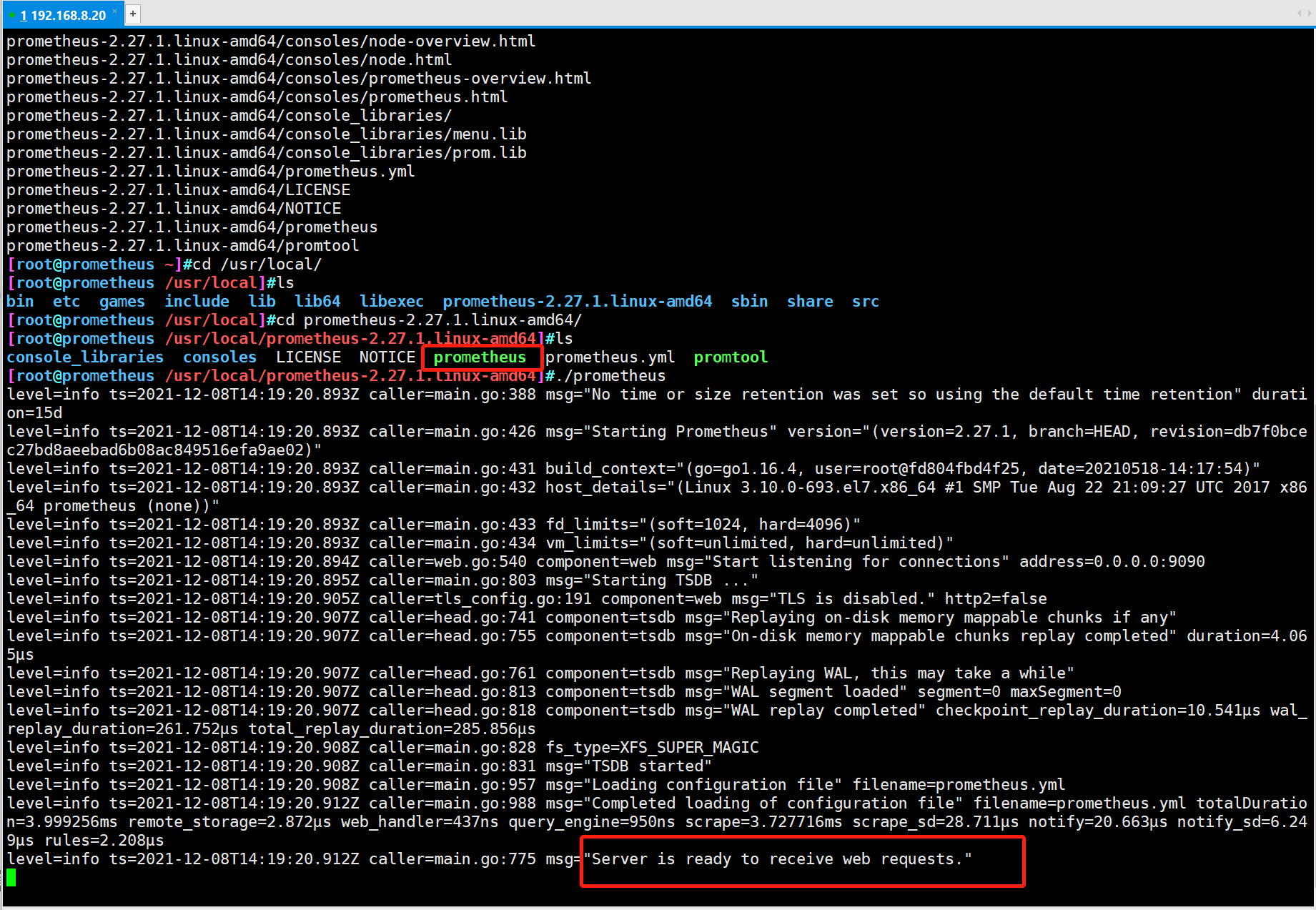Click the tab bar right arrow
The image size is (1316, 910).
(1308, 14)
